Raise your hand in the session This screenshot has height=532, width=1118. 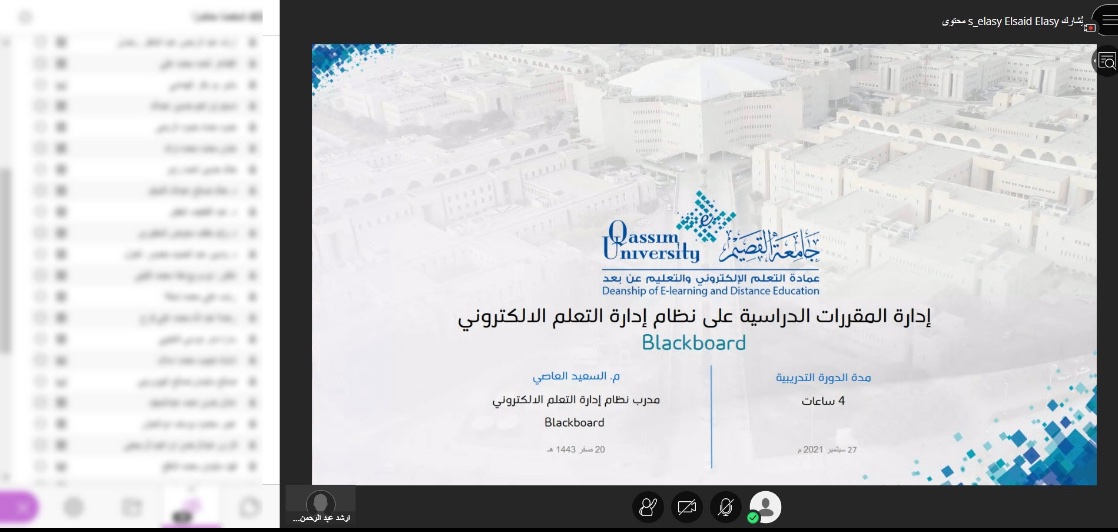pyautogui.click(x=647, y=507)
